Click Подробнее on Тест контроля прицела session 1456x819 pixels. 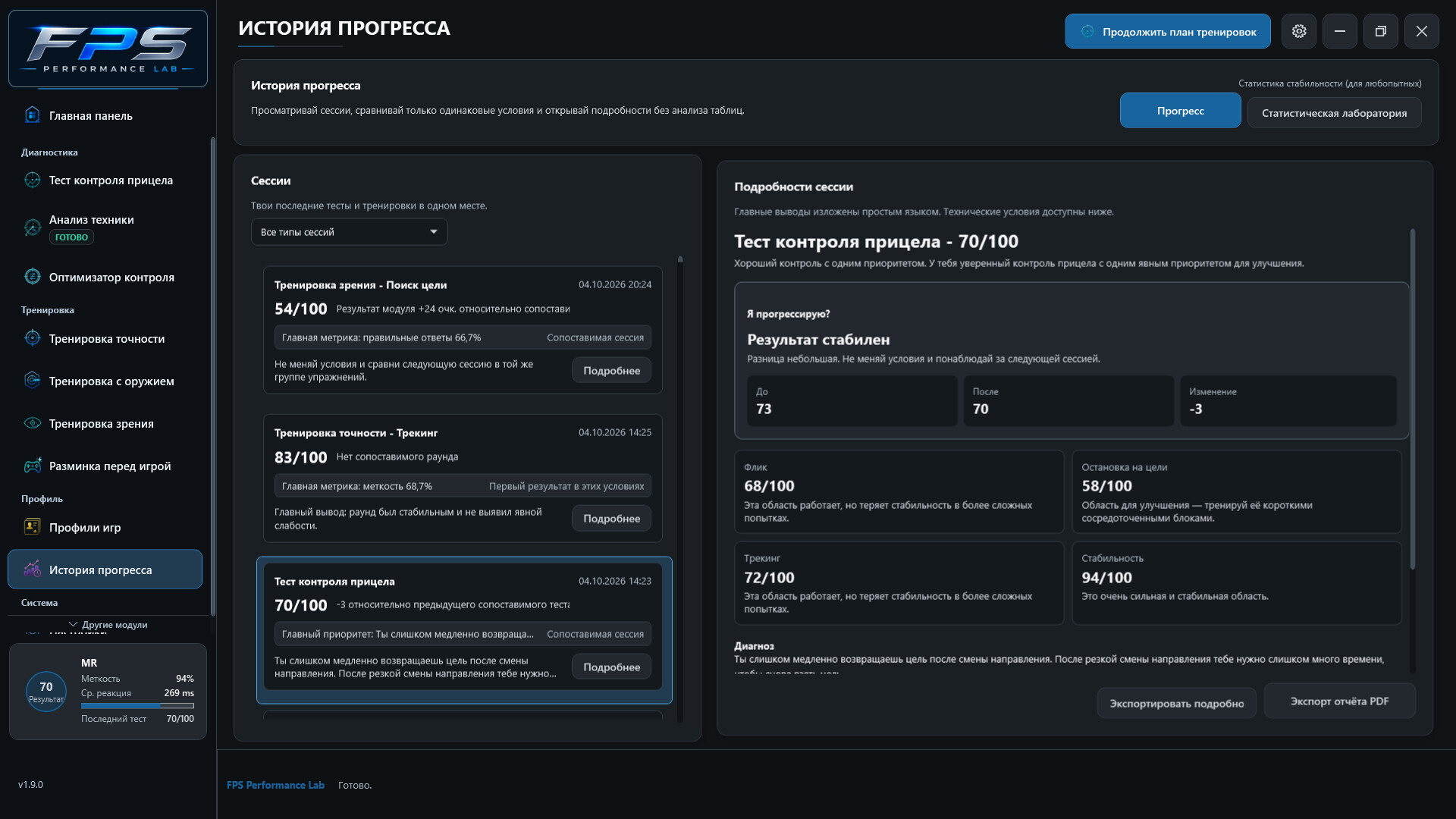coord(611,667)
